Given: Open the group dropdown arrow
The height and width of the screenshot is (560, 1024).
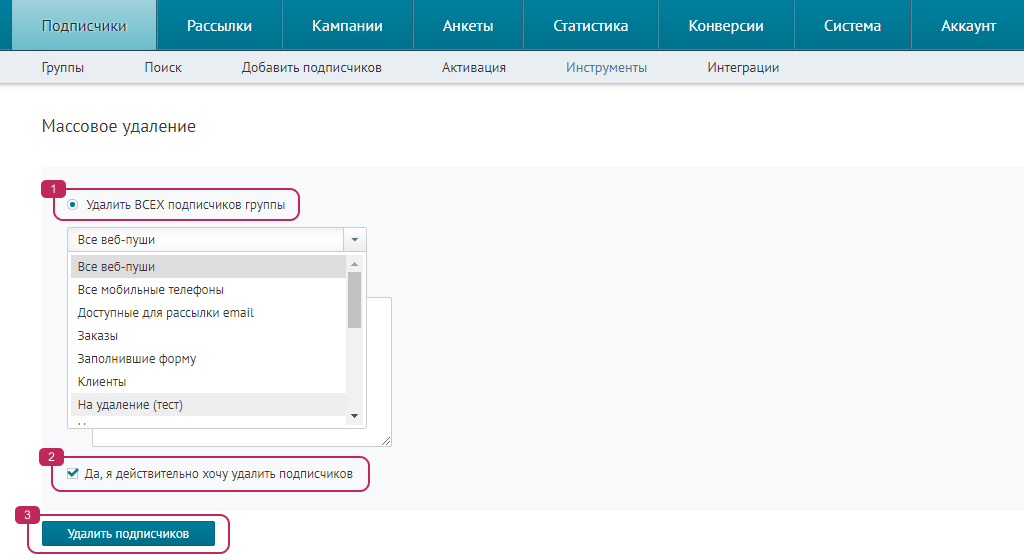Looking at the screenshot, I should click(x=354, y=240).
